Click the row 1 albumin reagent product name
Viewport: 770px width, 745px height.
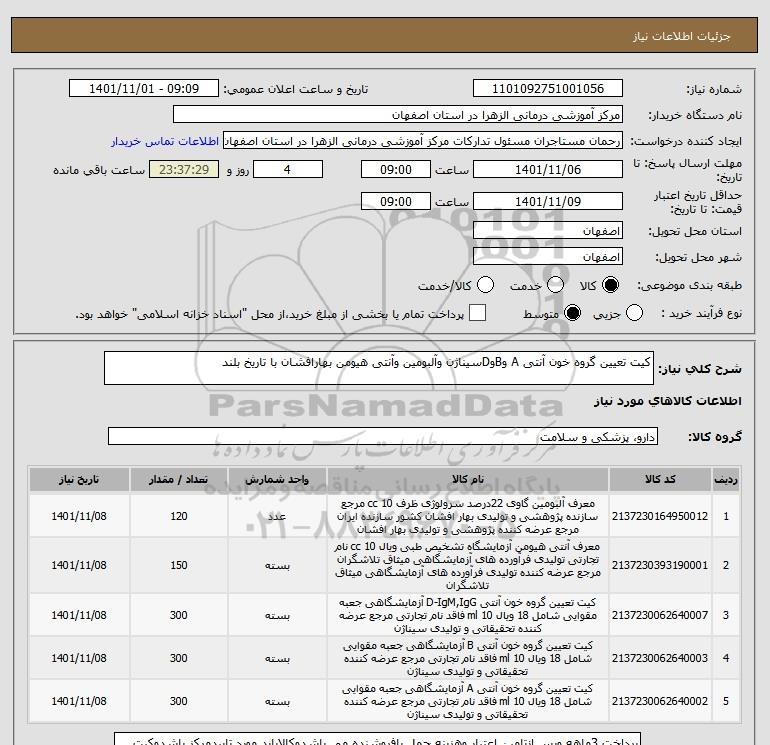click(x=468, y=517)
